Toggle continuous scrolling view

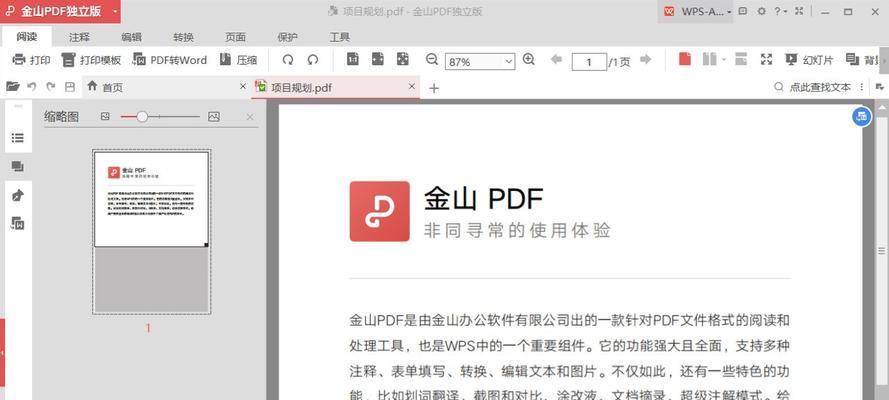click(x=741, y=59)
